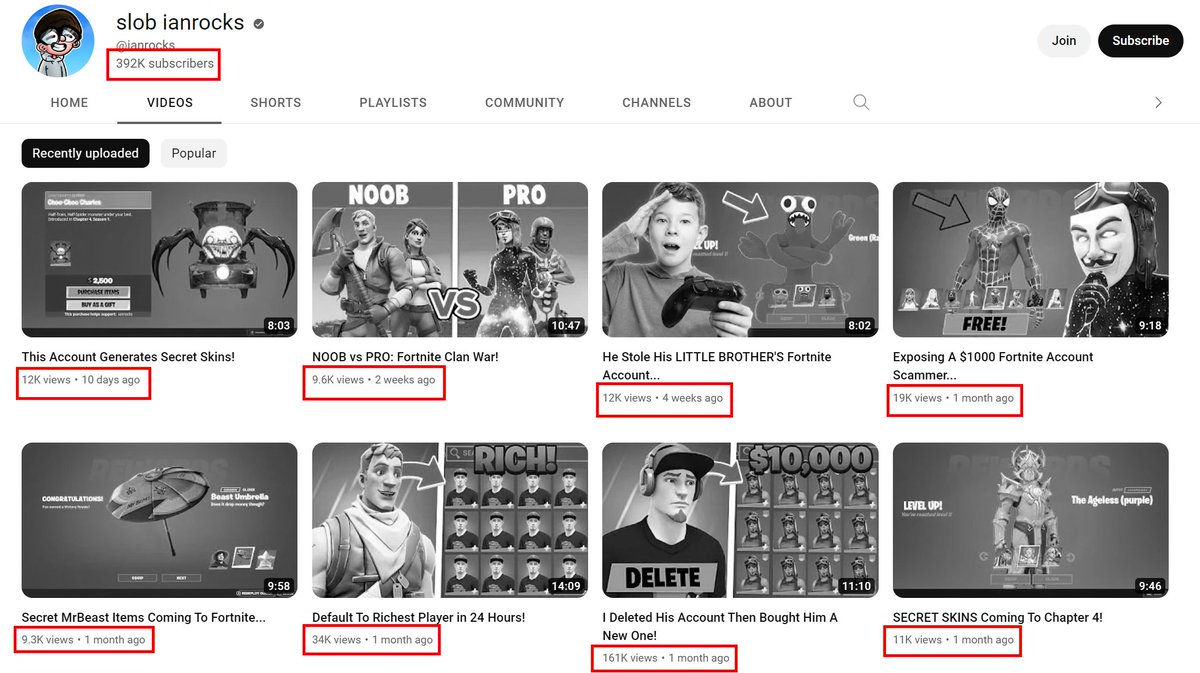Open the ABOUT tab
Viewport: 1200px width, 673px height.
click(x=771, y=102)
